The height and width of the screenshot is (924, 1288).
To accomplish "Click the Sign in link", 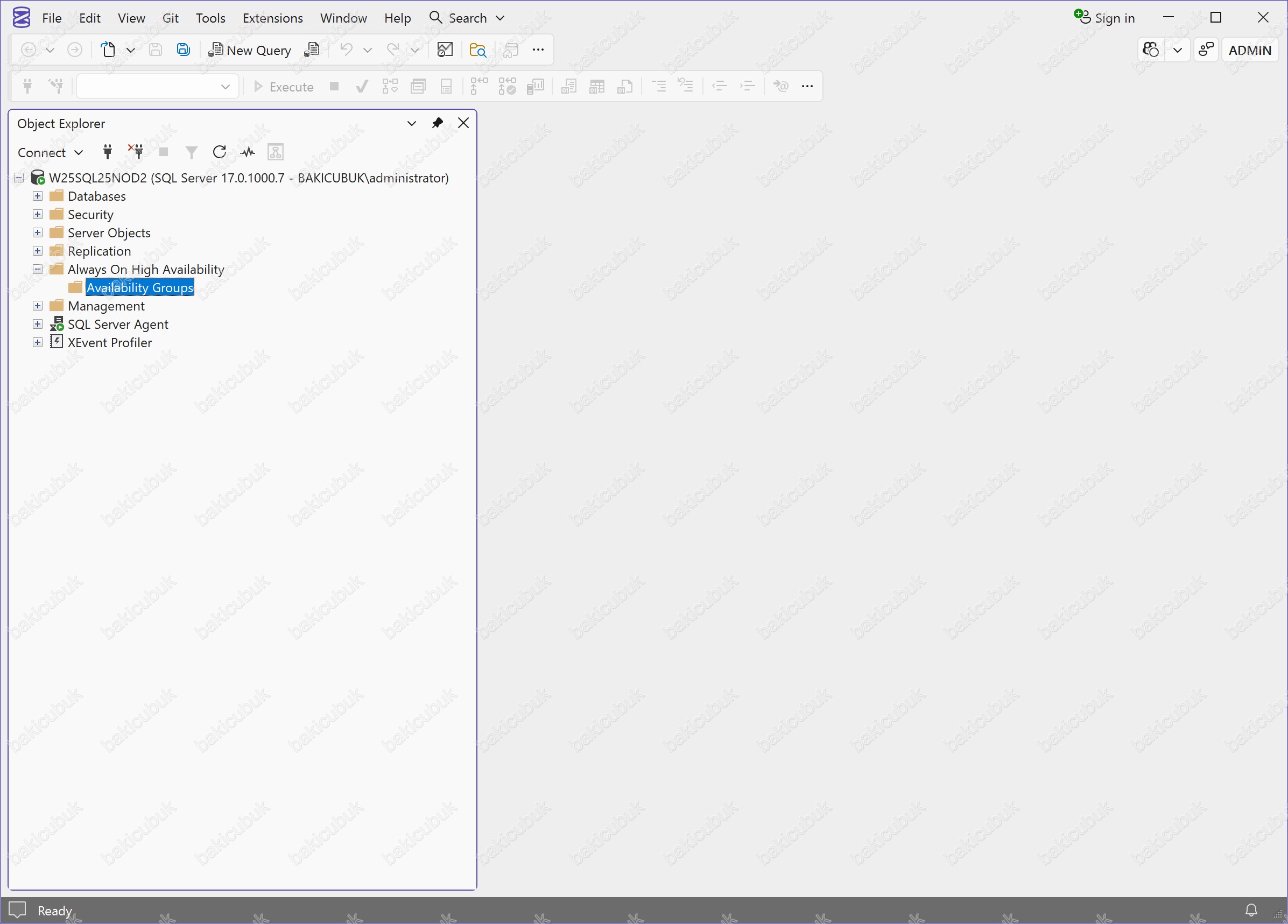I will tap(1104, 18).
